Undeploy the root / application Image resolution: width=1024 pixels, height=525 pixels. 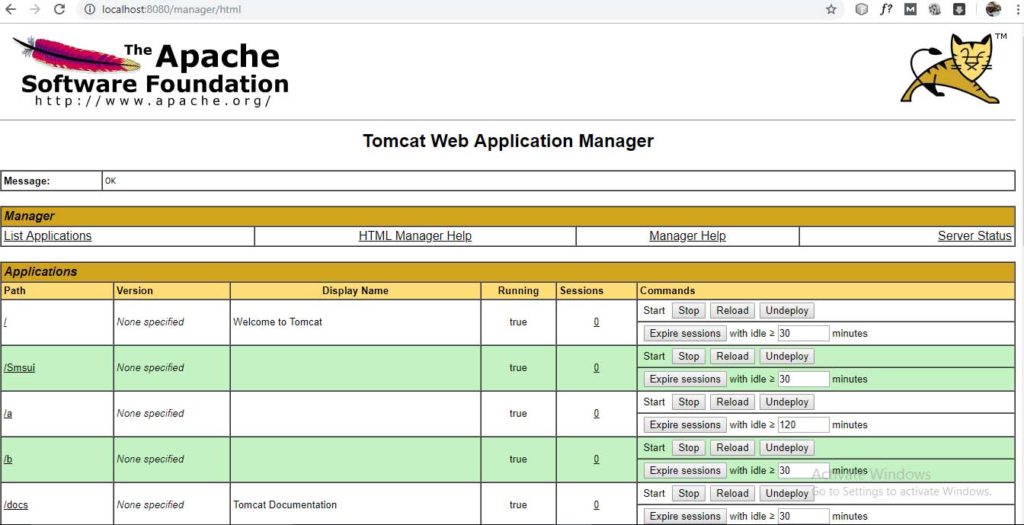coord(787,311)
